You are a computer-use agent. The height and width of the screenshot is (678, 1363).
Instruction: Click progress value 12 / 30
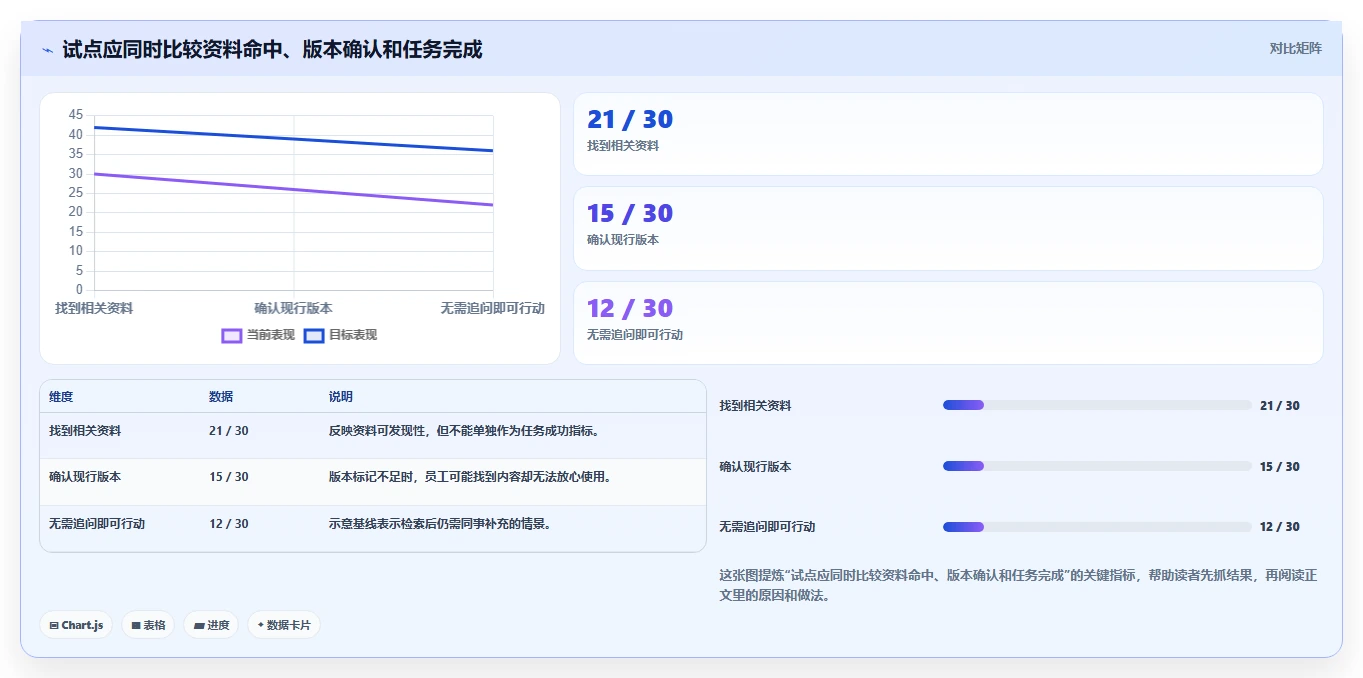pyautogui.click(x=1280, y=527)
